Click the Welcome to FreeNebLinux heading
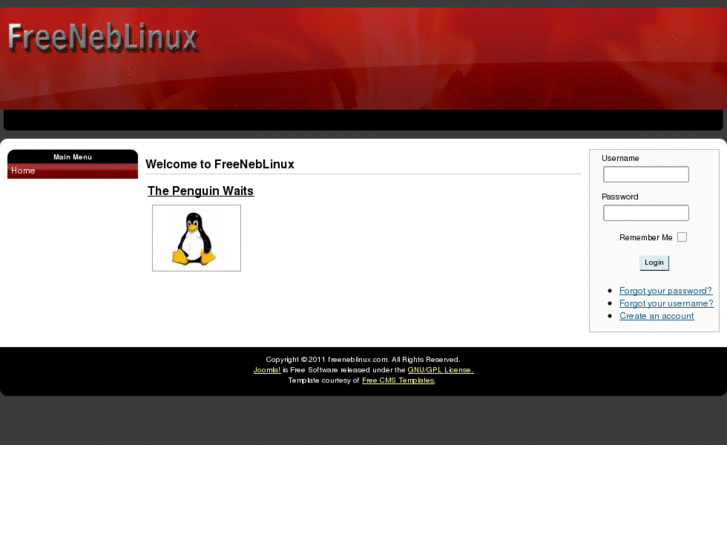Viewport: 727px width, 545px height. pyautogui.click(x=220, y=164)
